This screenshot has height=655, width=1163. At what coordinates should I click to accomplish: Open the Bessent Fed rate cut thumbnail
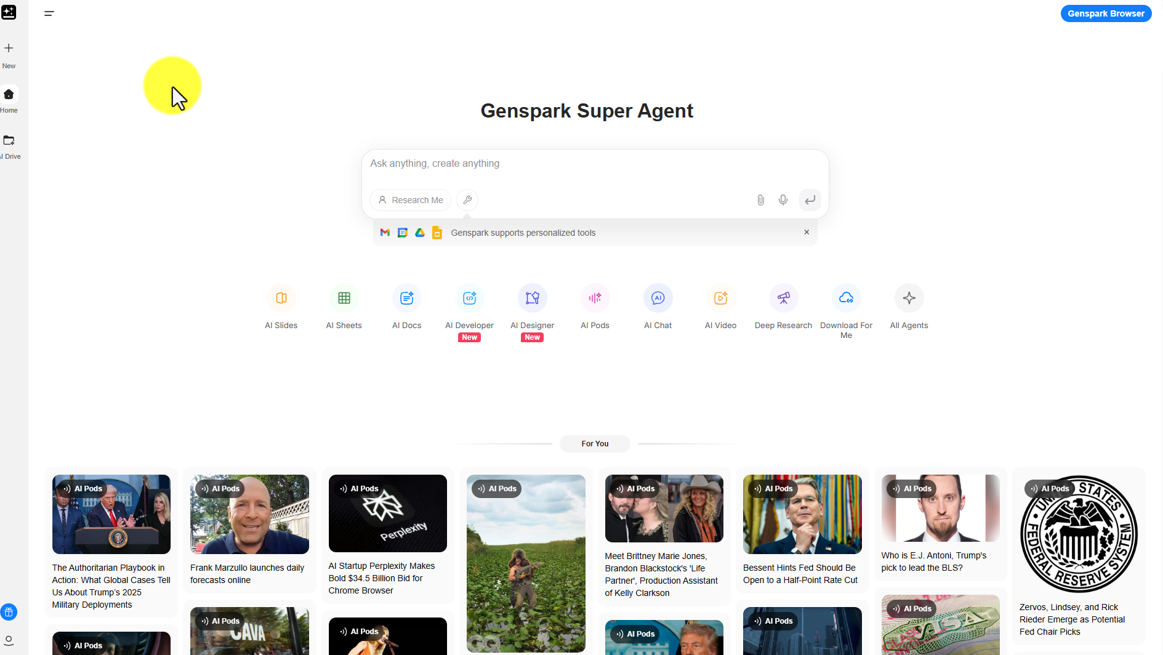803,514
